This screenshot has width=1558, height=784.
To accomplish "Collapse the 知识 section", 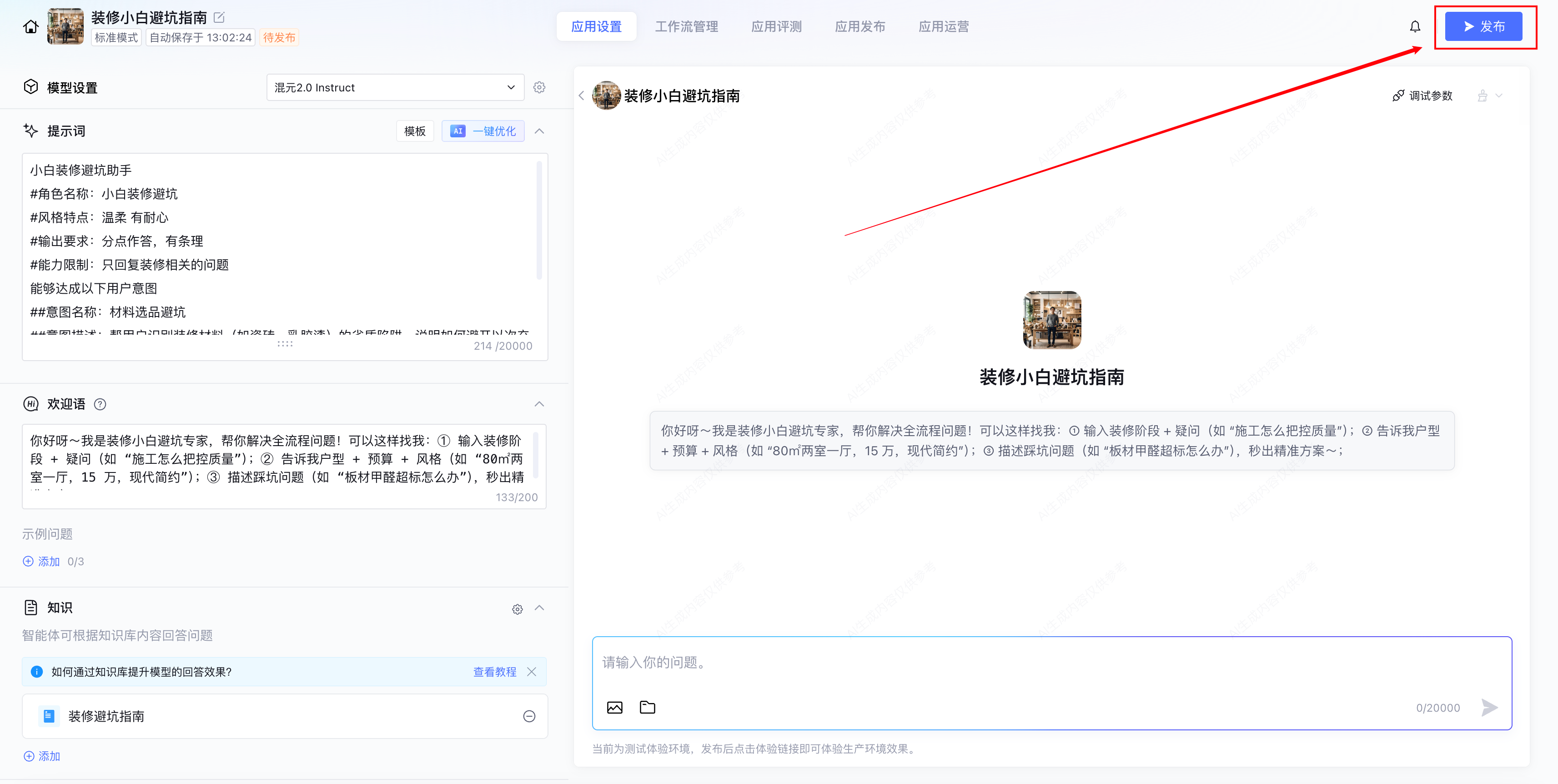I will 539,608.
